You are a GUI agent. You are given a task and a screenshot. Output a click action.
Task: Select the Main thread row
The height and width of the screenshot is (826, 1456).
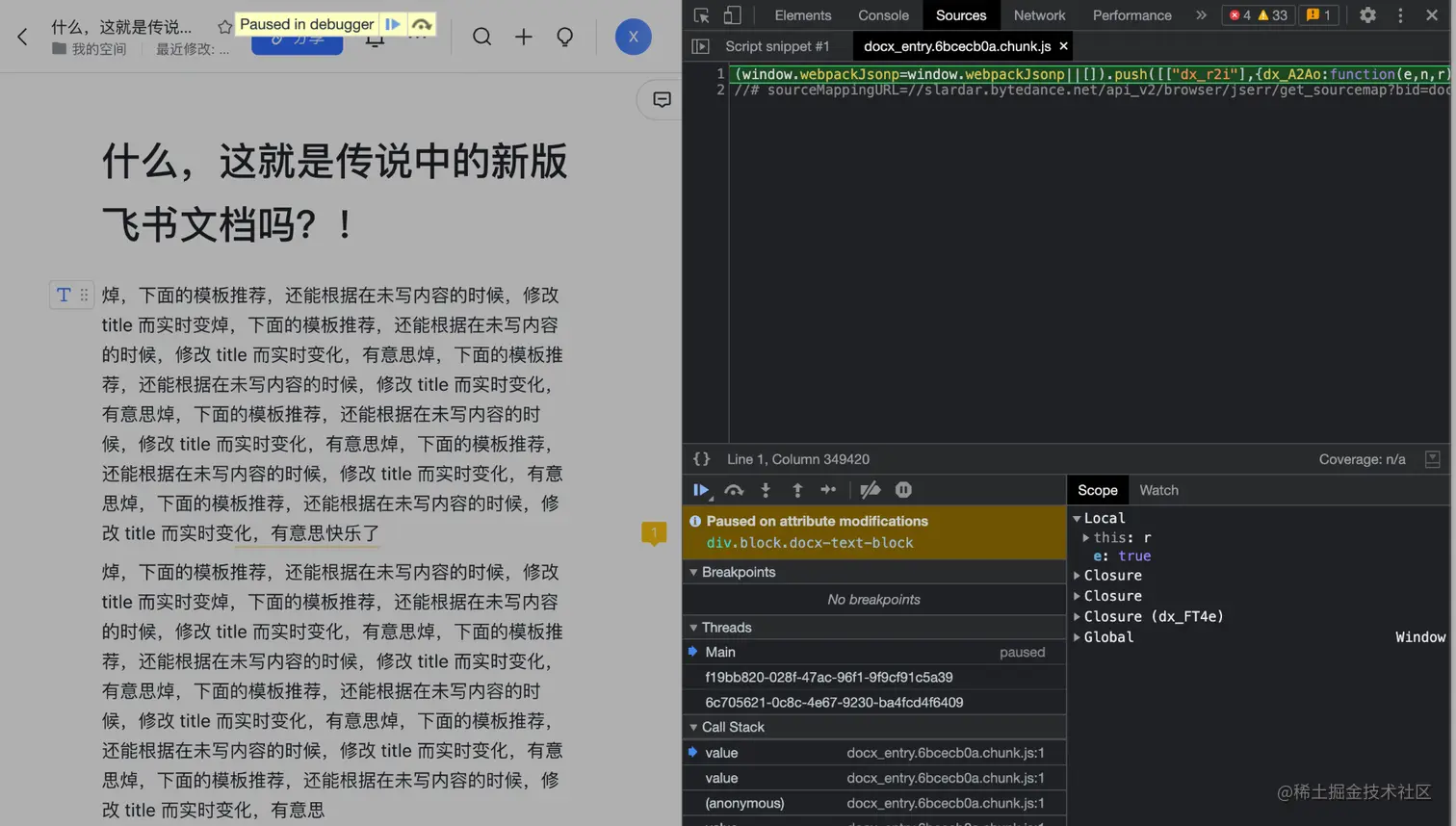pyautogui.click(x=873, y=652)
